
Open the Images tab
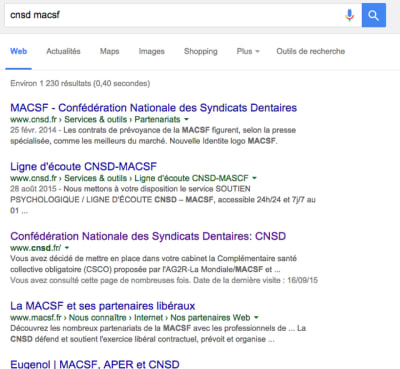click(152, 51)
